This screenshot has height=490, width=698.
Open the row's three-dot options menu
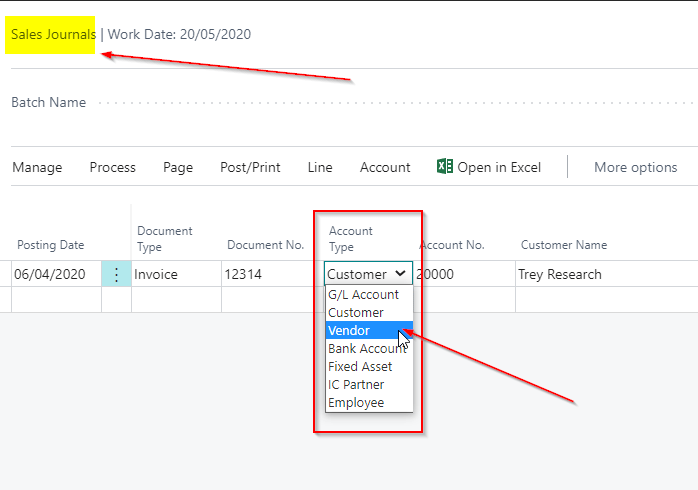tap(116, 274)
